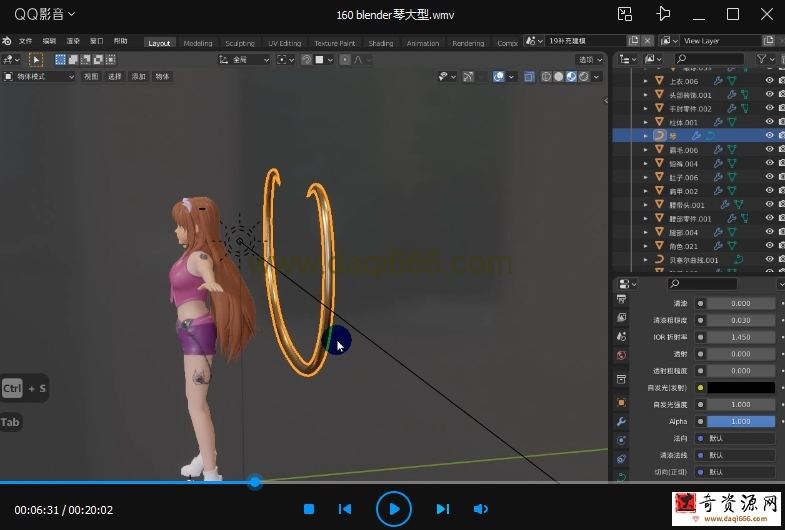Screen dimensions: 785x530
Task: Open the pivot point dropdown
Action: (x=285, y=60)
